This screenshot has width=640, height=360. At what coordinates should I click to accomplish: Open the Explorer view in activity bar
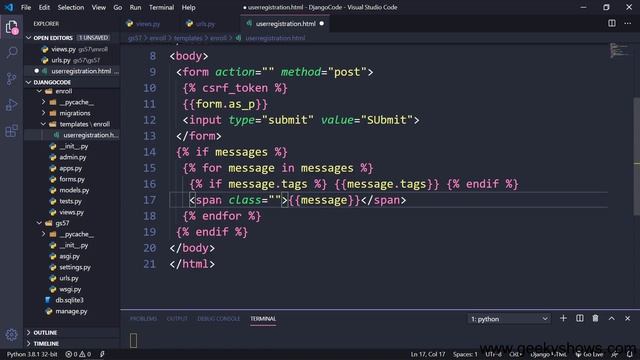click(11, 27)
